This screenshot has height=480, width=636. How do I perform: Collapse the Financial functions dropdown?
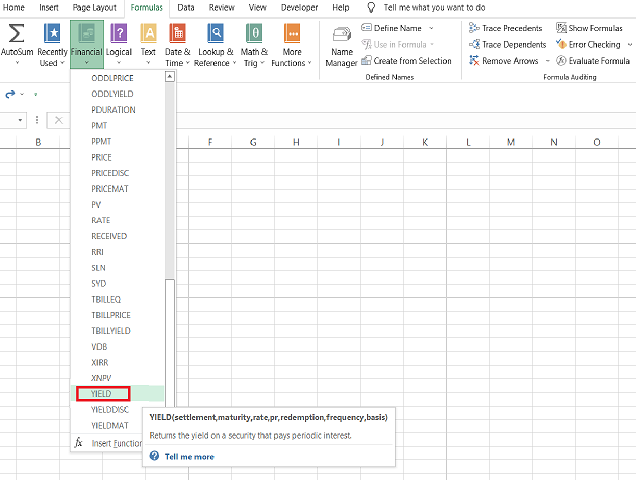click(87, 44)
